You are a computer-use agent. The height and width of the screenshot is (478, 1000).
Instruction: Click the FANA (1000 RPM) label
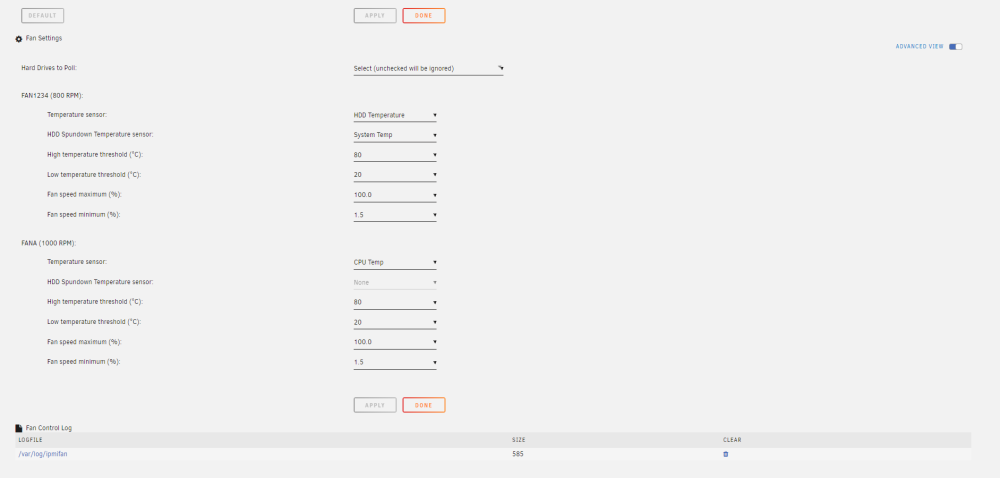pyautogui.click(x=49, y=243)
